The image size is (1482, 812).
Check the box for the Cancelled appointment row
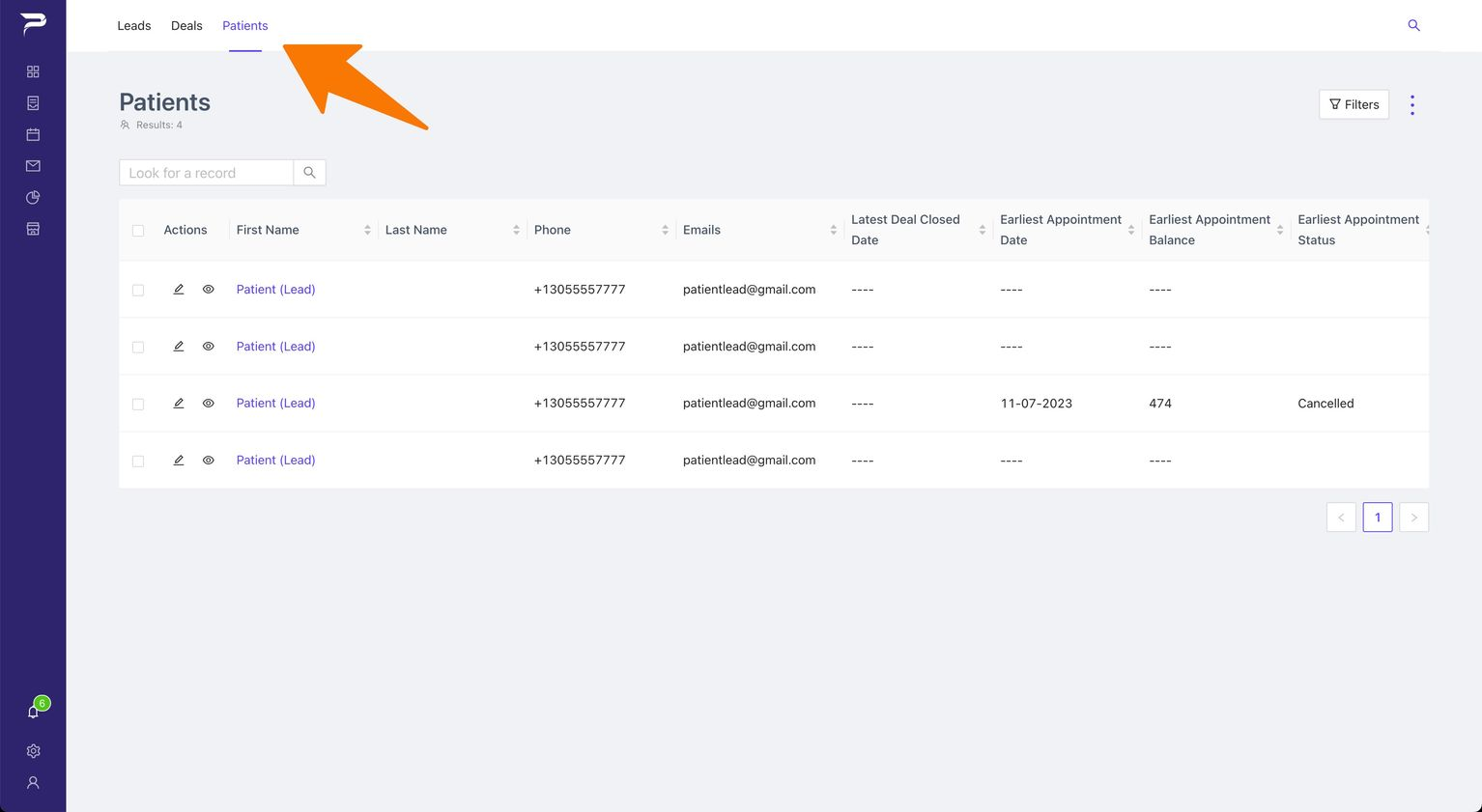coord(138,405)
